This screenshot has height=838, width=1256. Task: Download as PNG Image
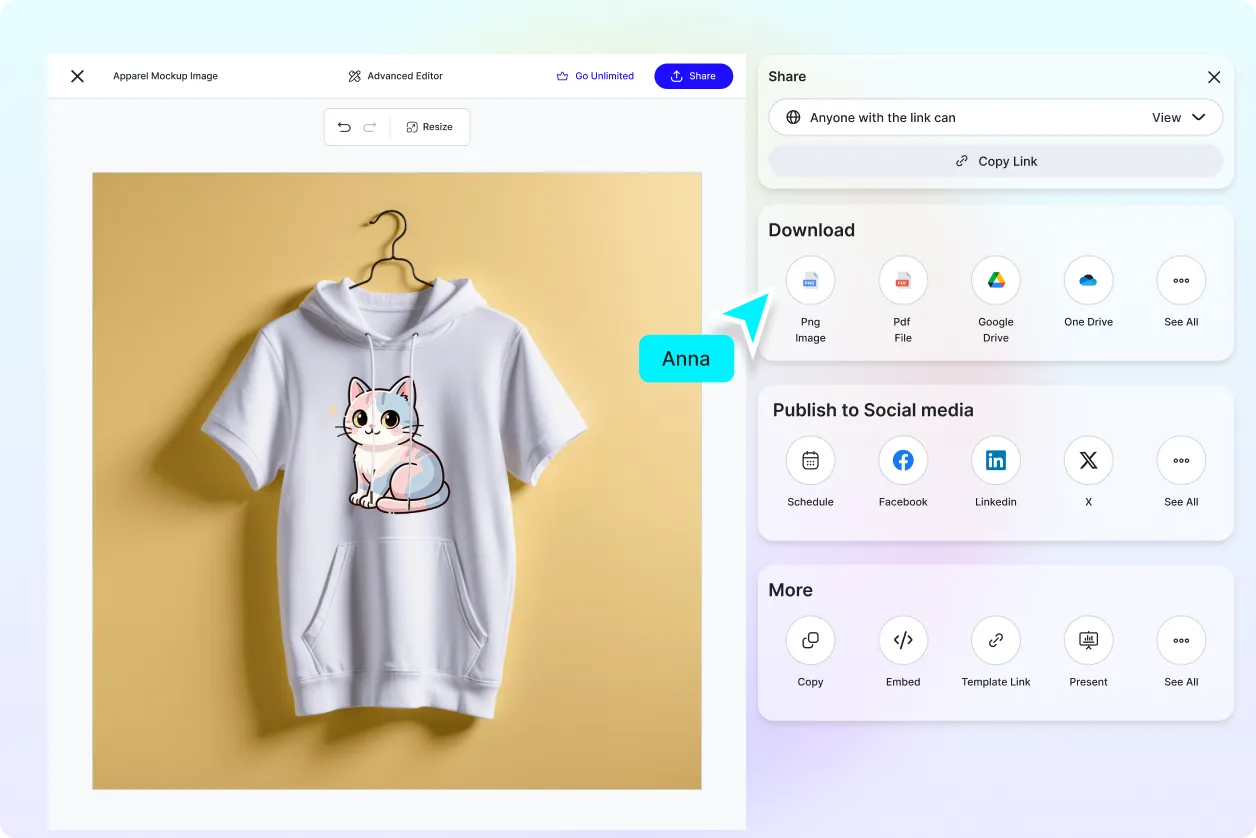point(810,280)
